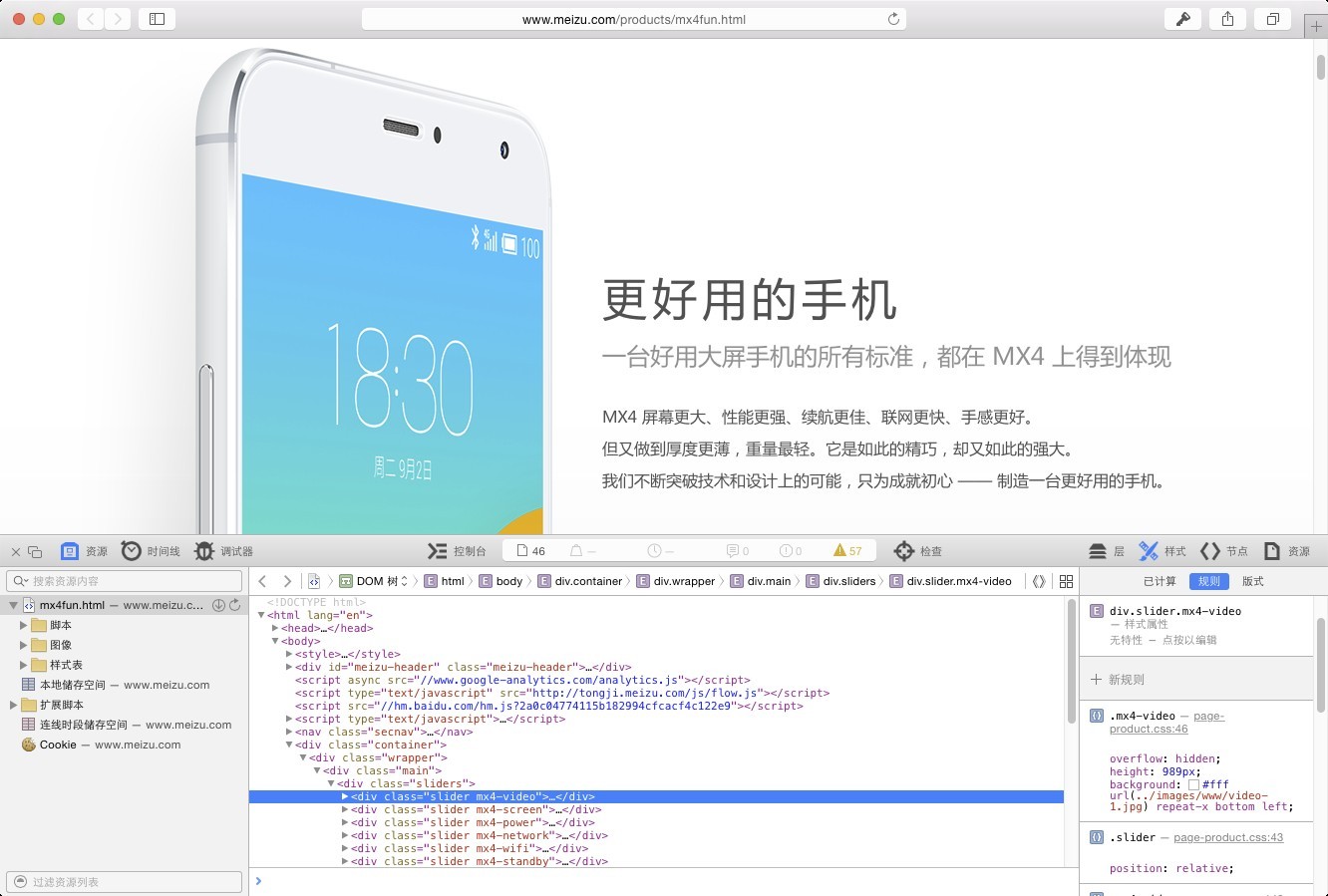Click the address bar www.meizu.com URL
The image size is (1328, 896).
click(x=633, y=19)
